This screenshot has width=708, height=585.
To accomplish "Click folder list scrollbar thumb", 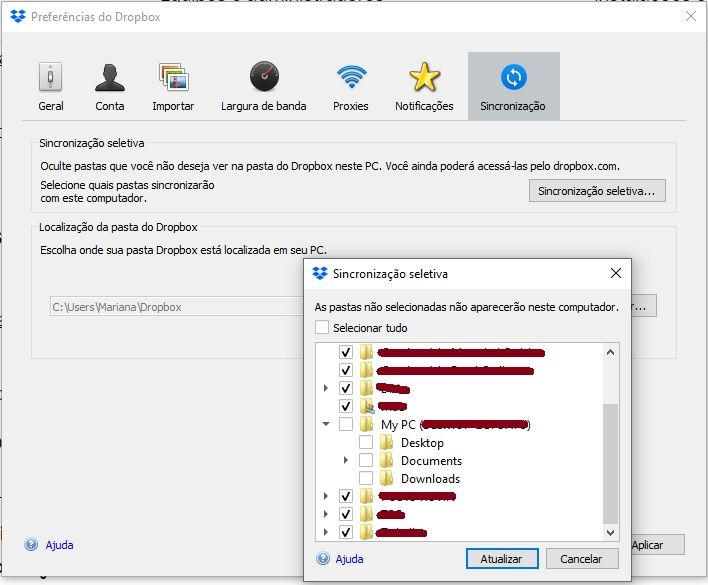I will [x=610, y=464].
